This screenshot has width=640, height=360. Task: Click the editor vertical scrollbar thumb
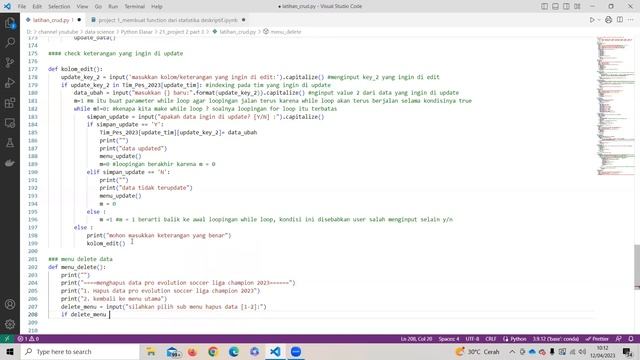[x=637, y=267]
